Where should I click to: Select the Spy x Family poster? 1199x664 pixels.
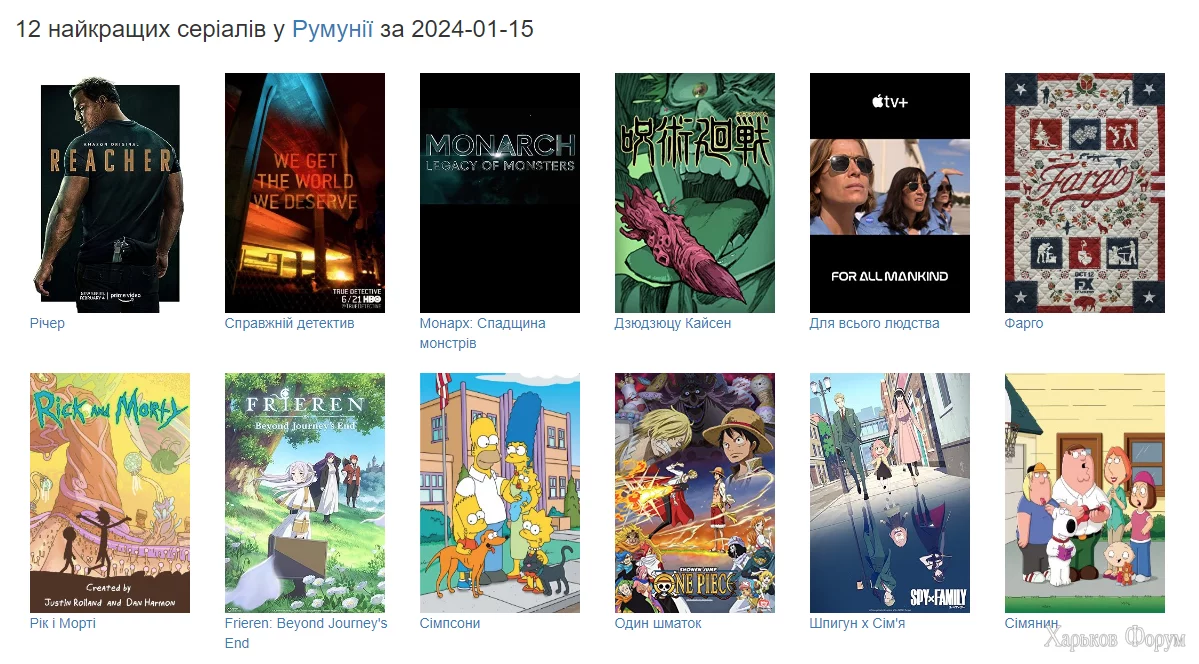890,493
